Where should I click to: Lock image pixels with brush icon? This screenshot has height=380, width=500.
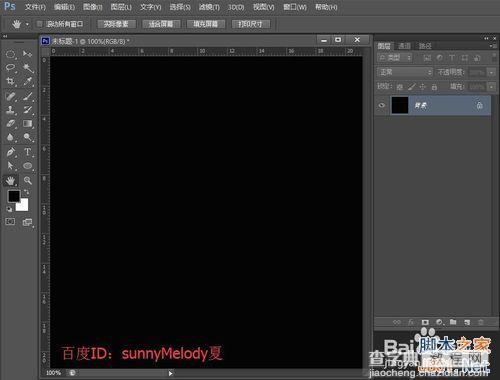(x=412, y=87)
